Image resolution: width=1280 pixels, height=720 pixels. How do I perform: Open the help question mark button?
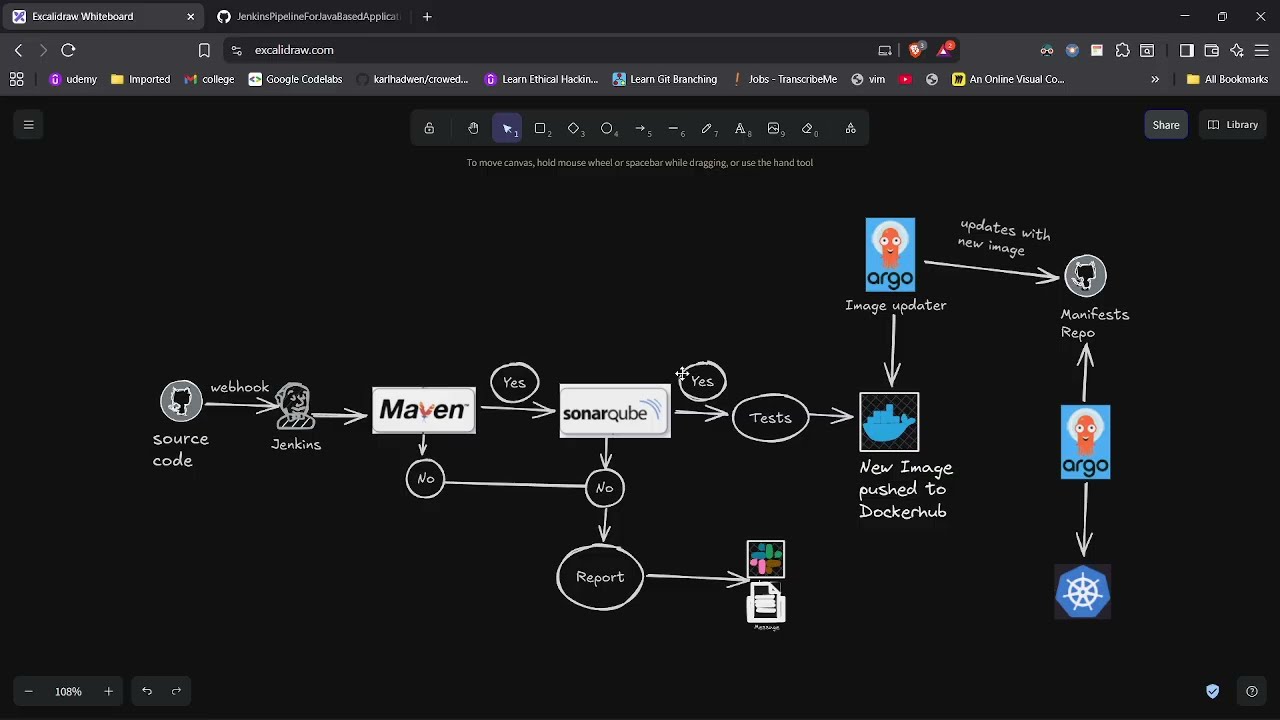[1251, 691]
